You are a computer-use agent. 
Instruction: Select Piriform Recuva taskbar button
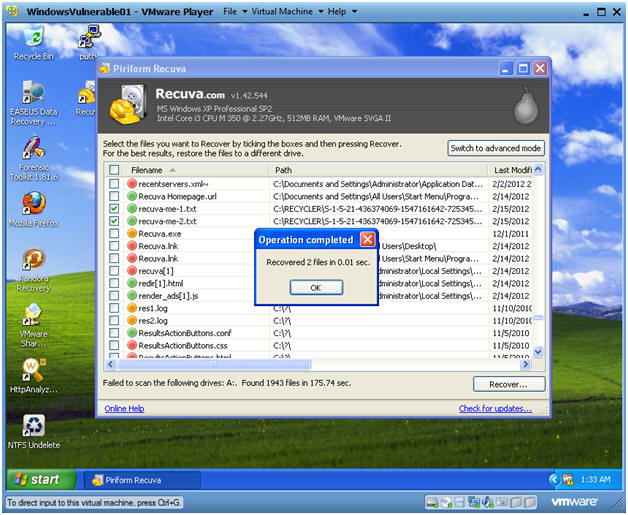[x=142, y=480]
